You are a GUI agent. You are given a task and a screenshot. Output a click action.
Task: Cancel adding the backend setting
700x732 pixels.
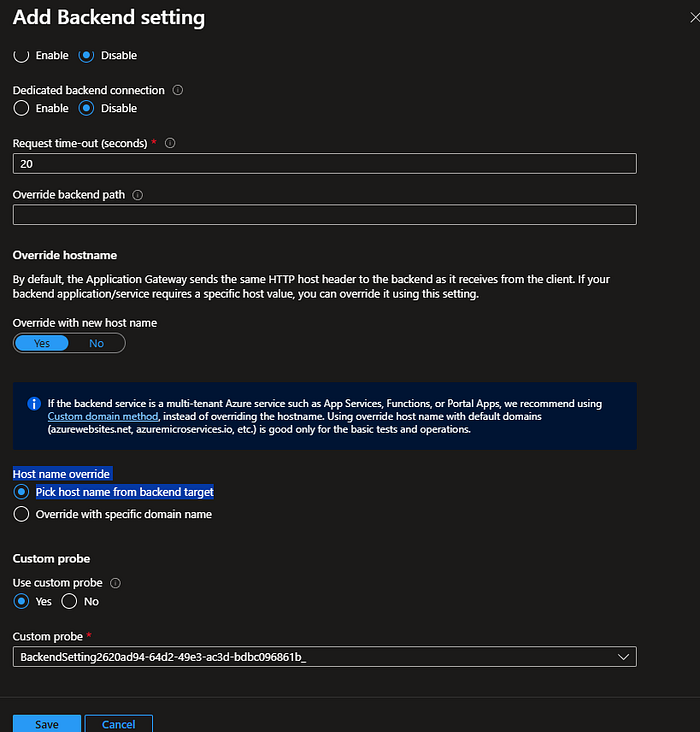(119, 724)
